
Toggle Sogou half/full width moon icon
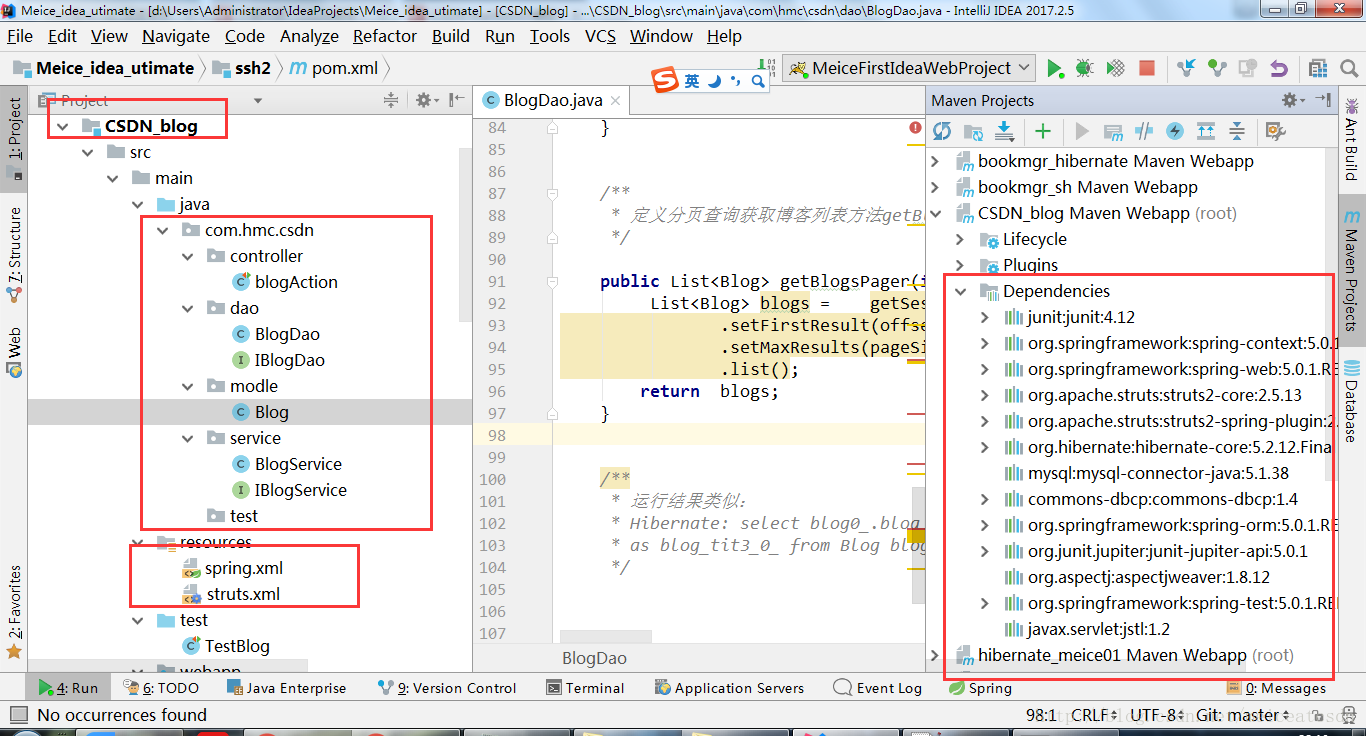[714, 81]
